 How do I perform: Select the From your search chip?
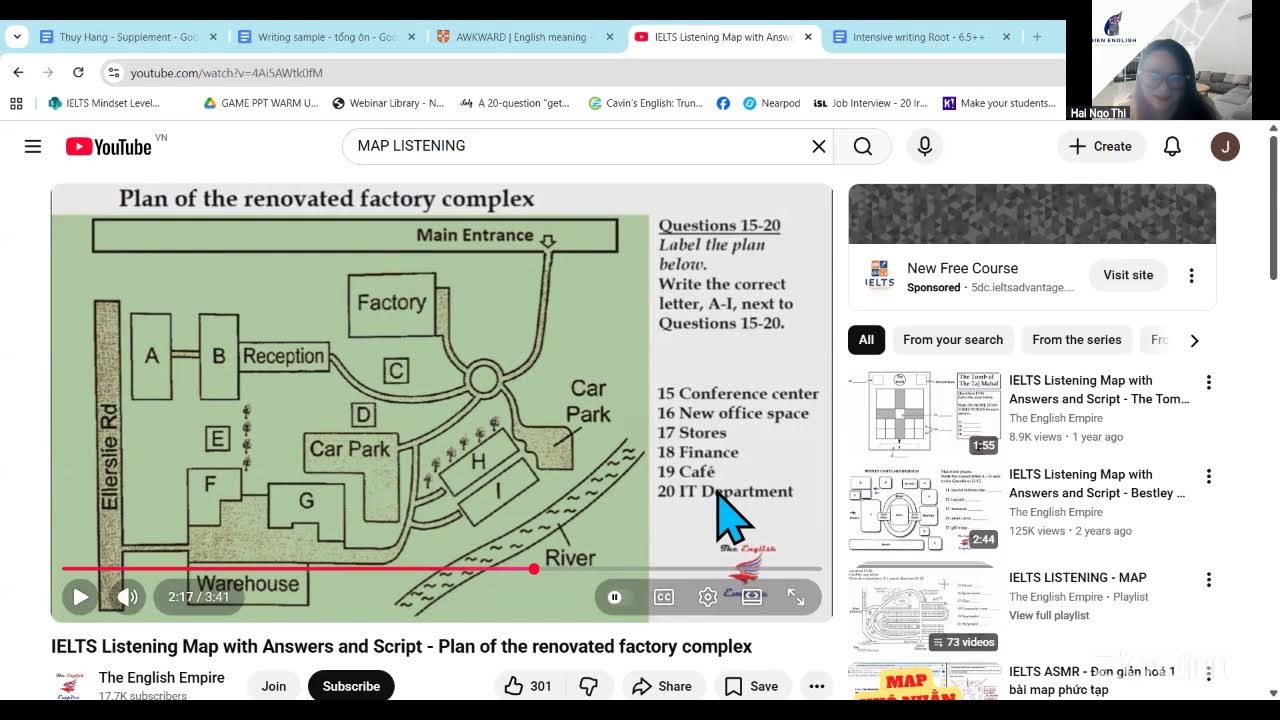(953, 340)
